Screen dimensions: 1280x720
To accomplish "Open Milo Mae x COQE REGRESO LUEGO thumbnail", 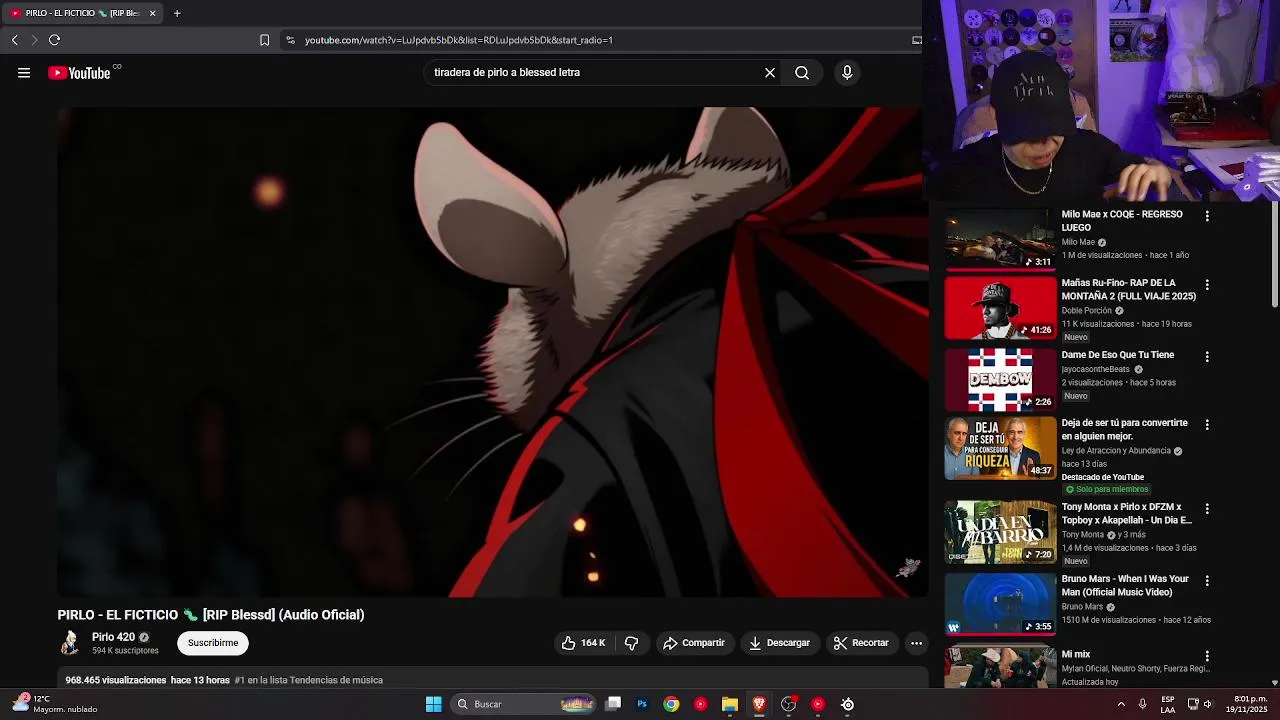I will [1000, 239].
